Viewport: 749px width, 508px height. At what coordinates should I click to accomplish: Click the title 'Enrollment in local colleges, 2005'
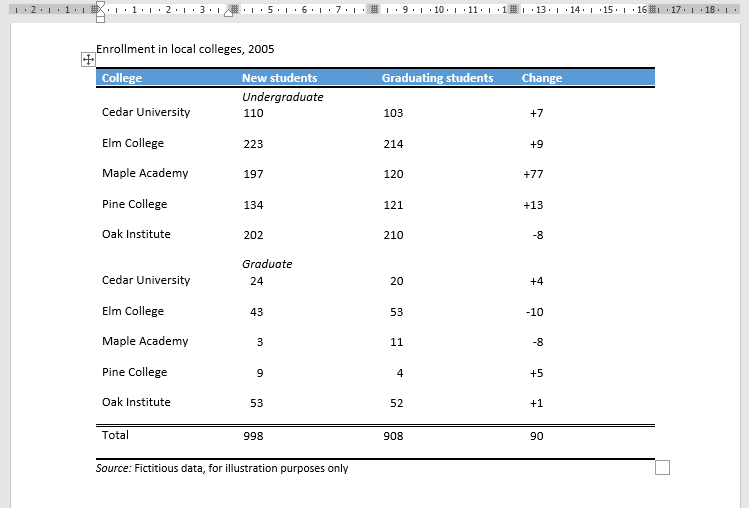tap(185, 49)
